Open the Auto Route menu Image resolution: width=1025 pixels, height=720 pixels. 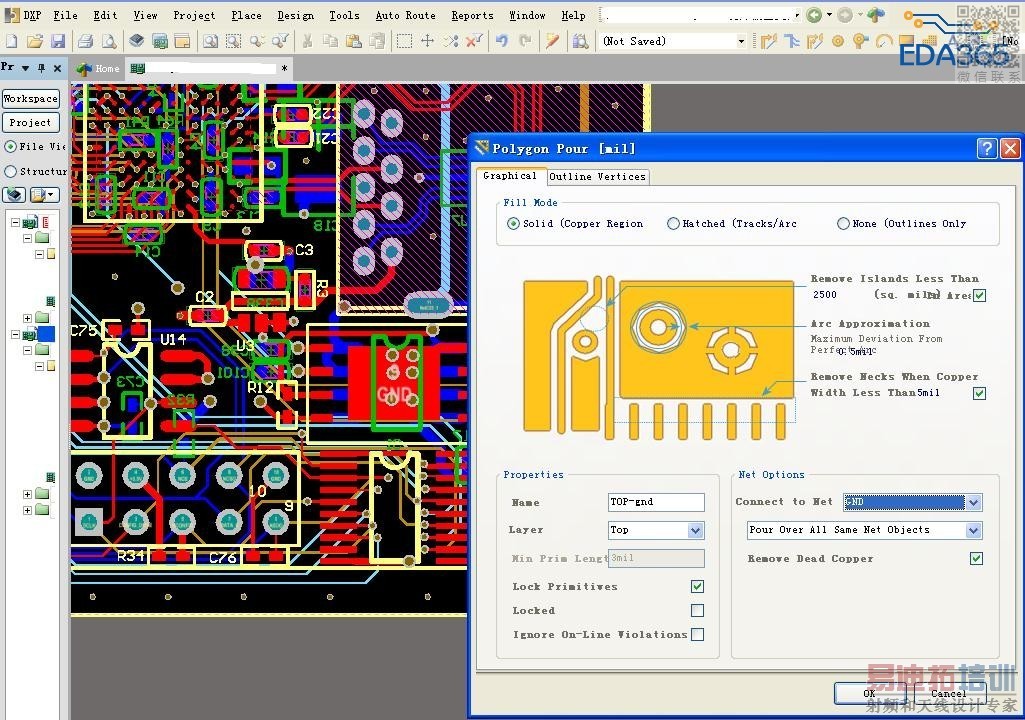pyautogui.click(x=405, y=15)
